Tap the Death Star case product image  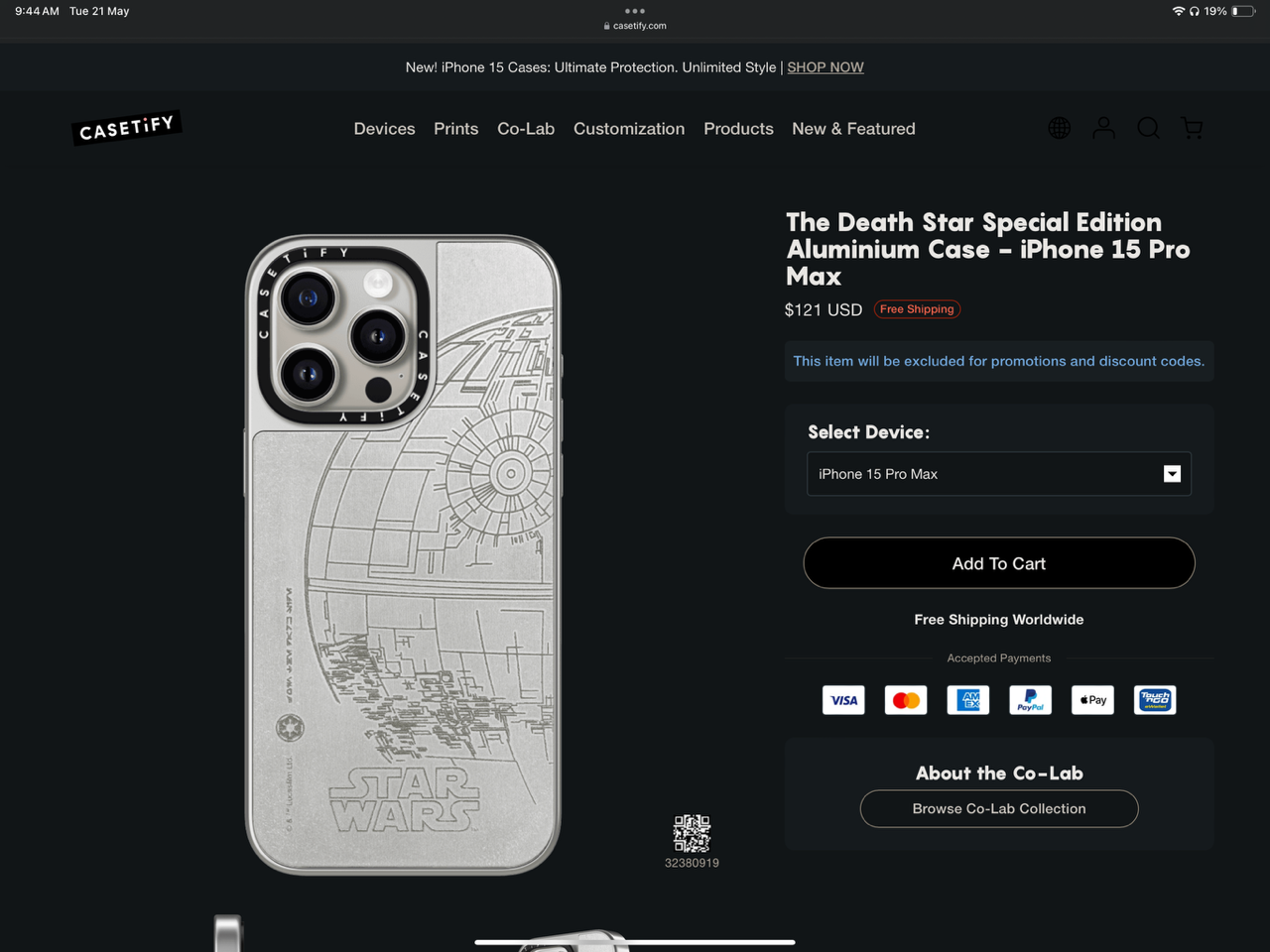[x=403, y=555]
